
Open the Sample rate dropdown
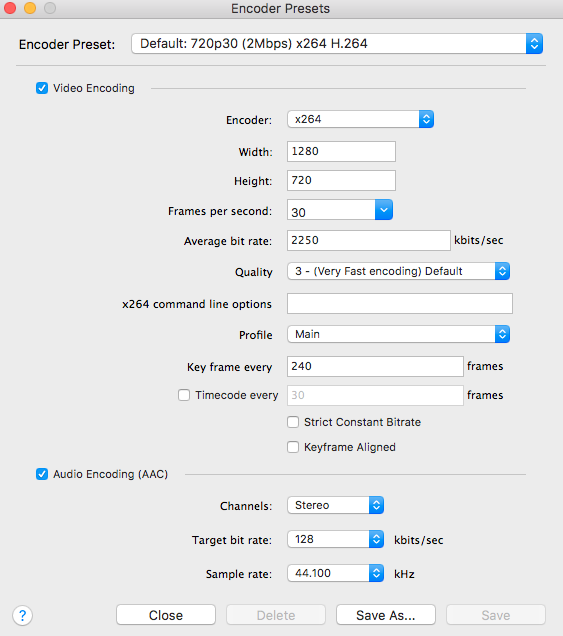[x=335, y=573]
